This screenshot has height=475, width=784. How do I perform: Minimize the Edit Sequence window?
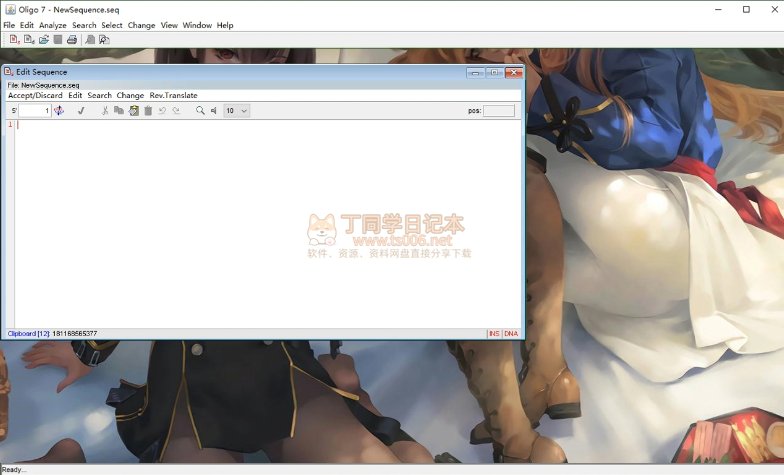click(475, 73)
